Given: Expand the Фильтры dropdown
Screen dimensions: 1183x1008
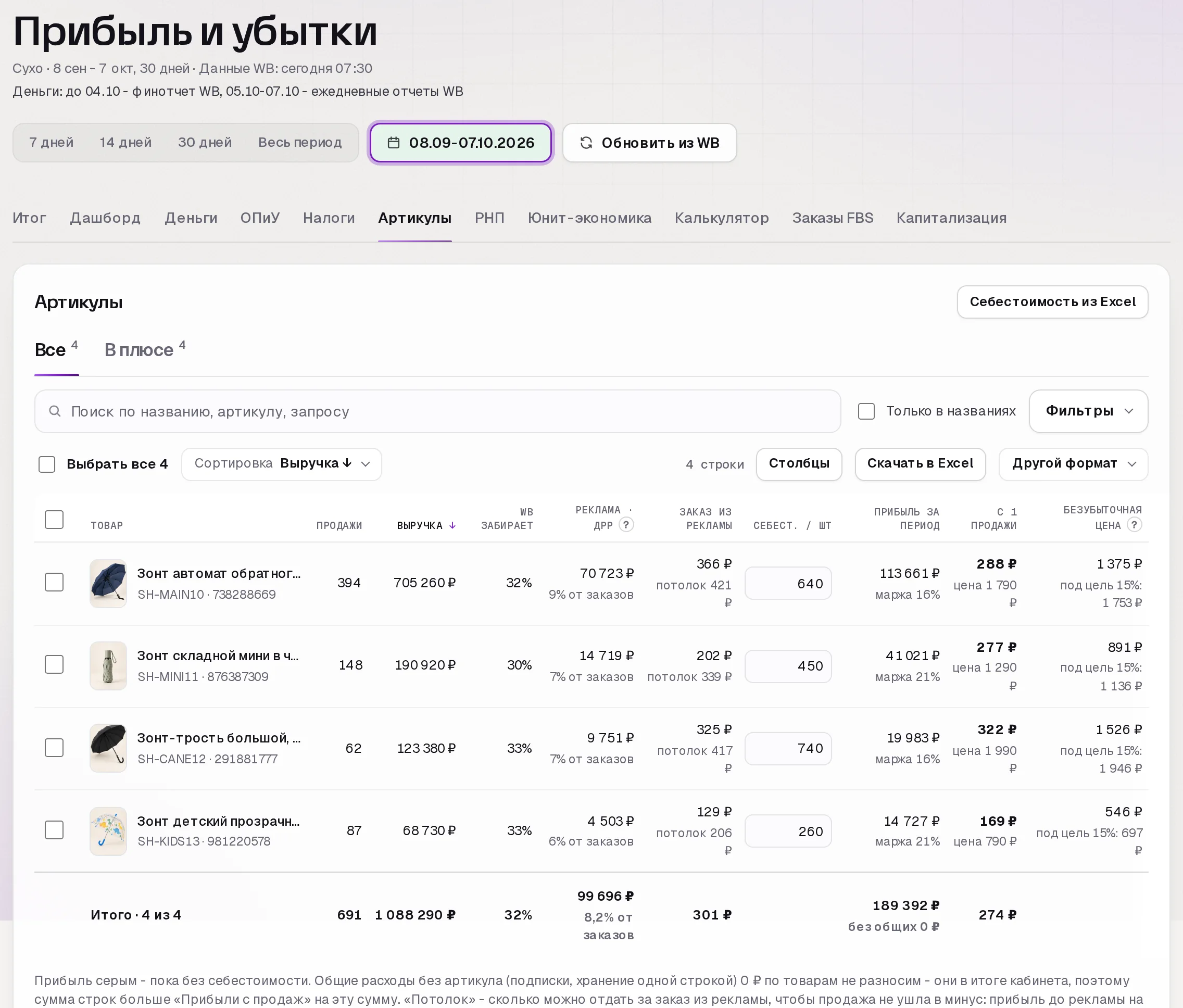Looking at the screenshot, I should (1088, 411).
